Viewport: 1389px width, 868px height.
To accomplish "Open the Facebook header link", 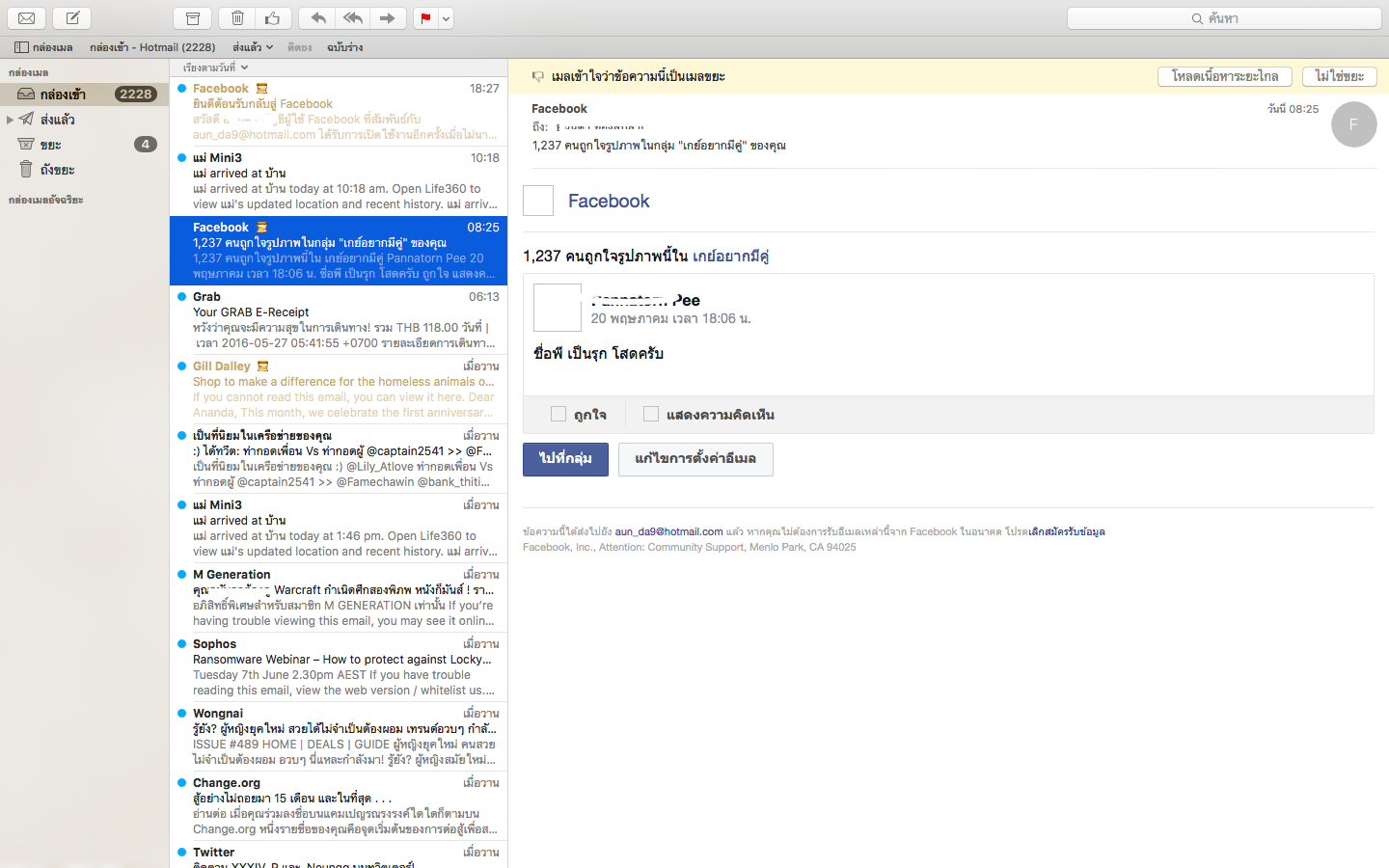I will (x=609, y=201).
